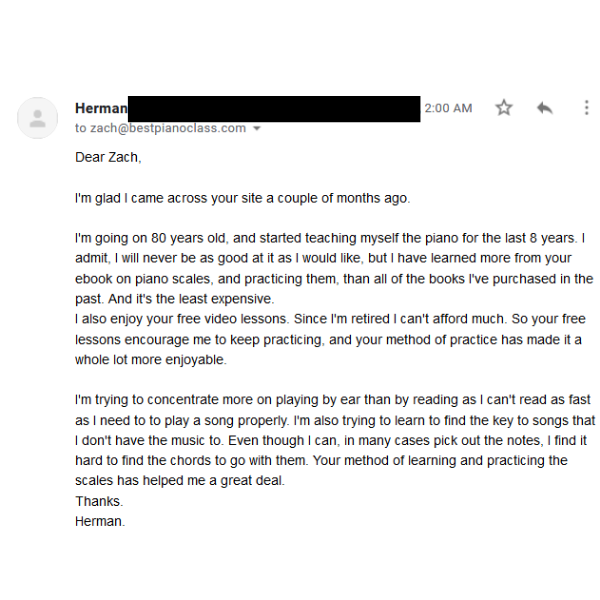The width and height of the screenshot is (600, 600).
Task: Click the line starting "I also enjoy your free video"
Action: (x=330, y=319)
